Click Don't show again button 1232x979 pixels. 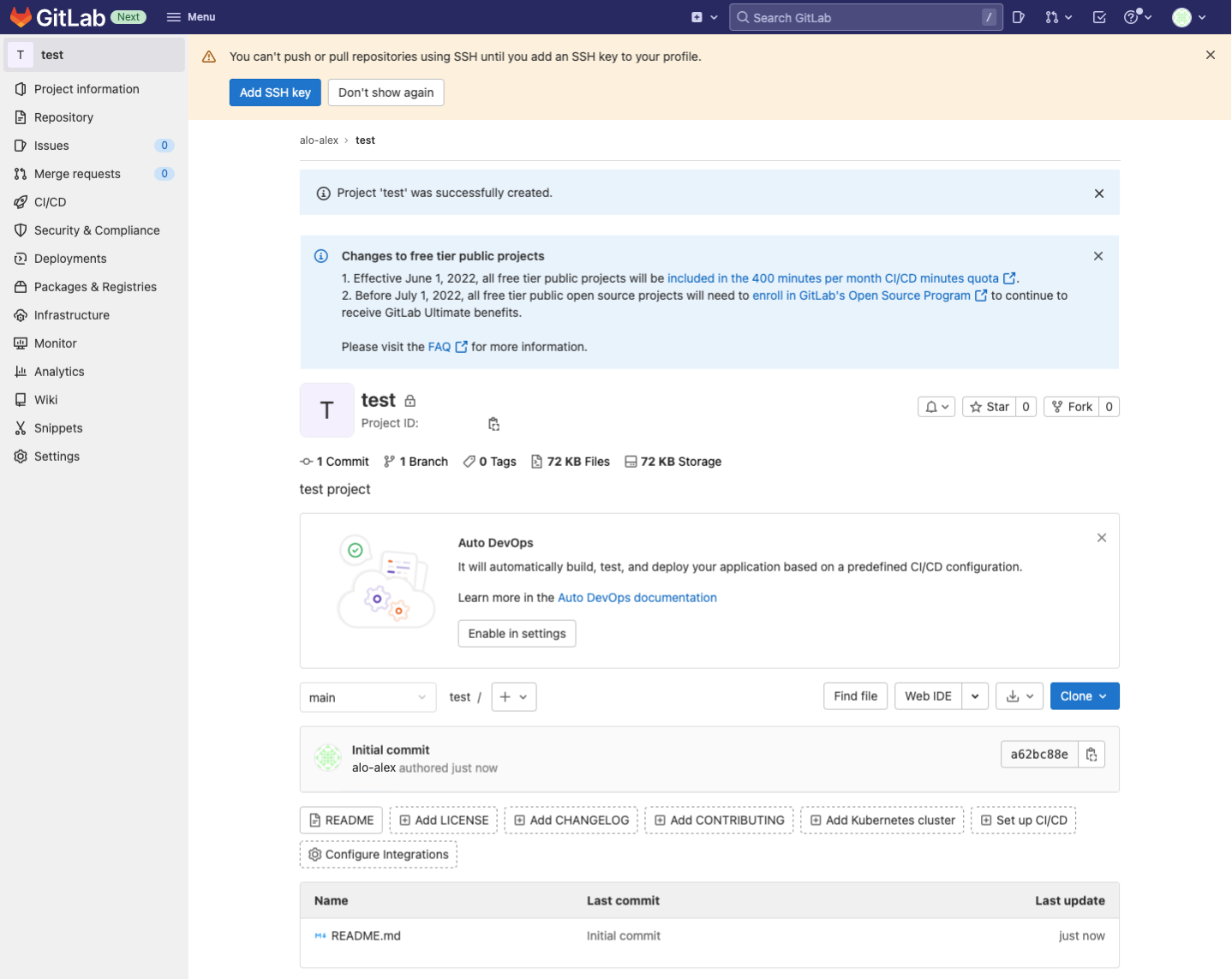click(x=386, y=93)
